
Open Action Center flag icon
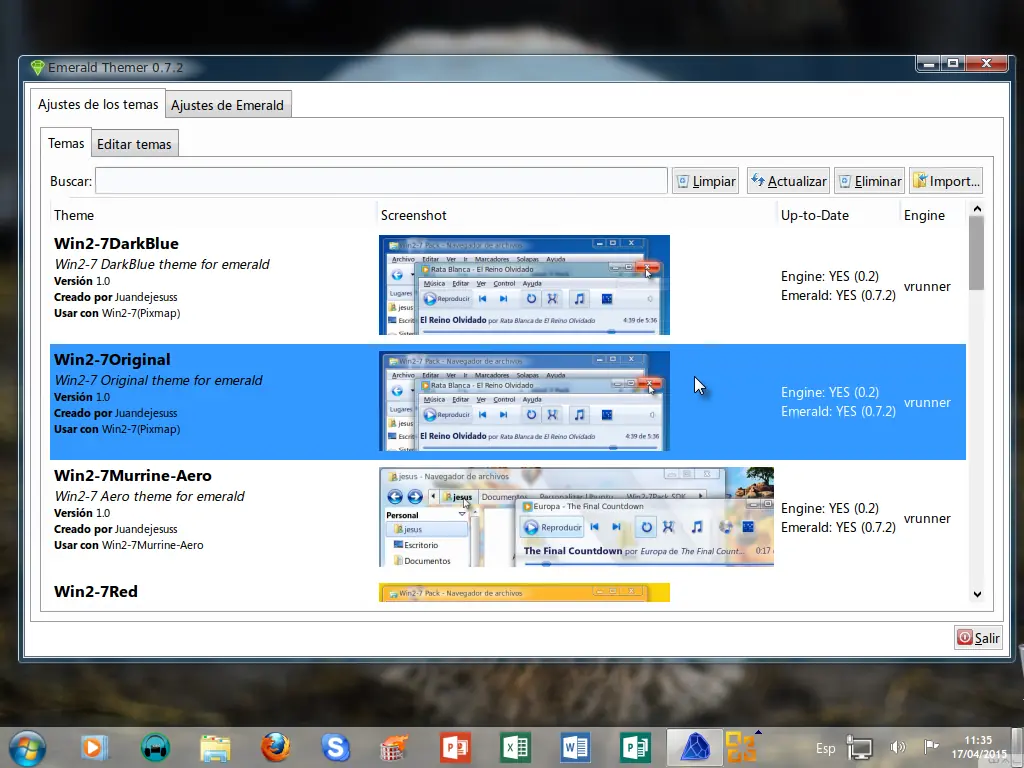click(x=931, y=746)
